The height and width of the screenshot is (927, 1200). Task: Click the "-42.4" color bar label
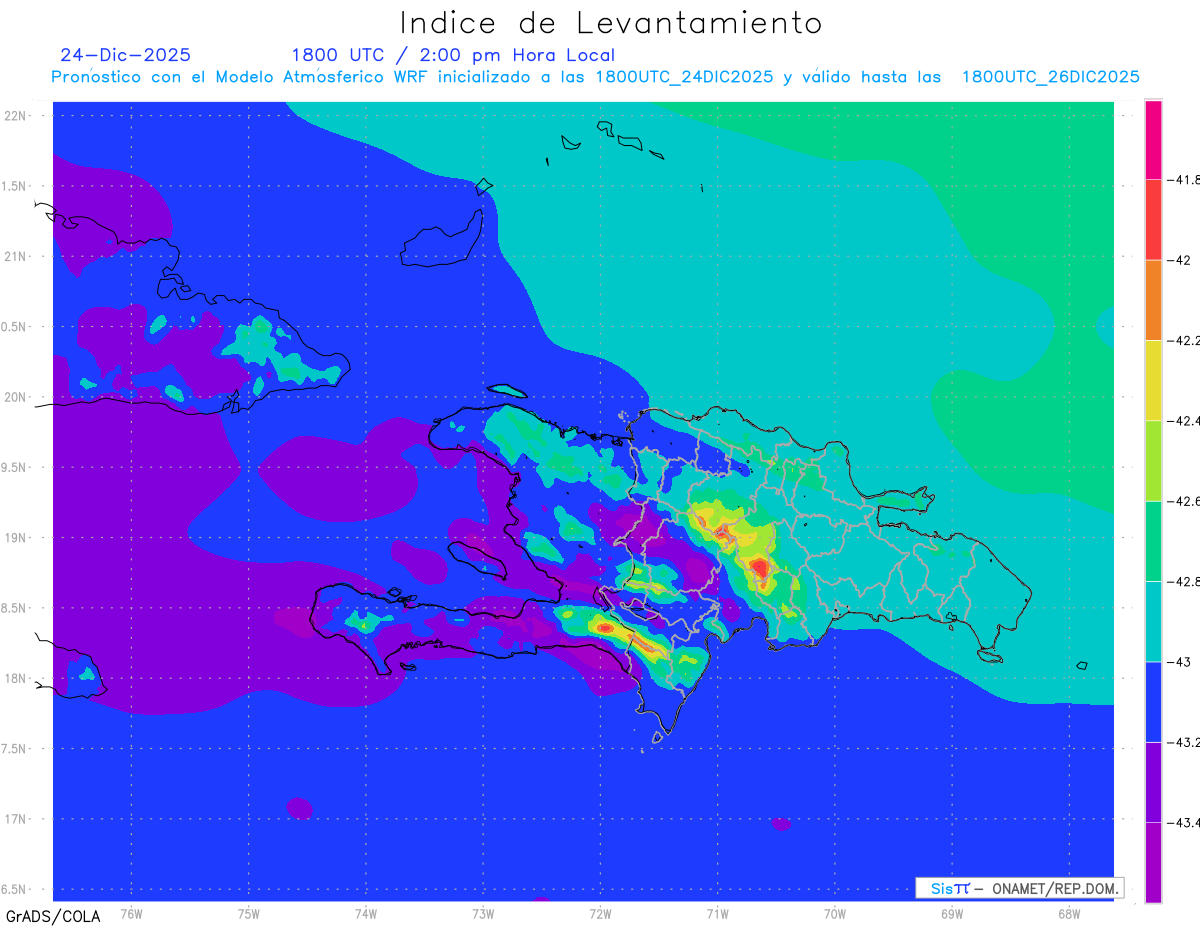pyautogui.click(x=1183, y=420)
